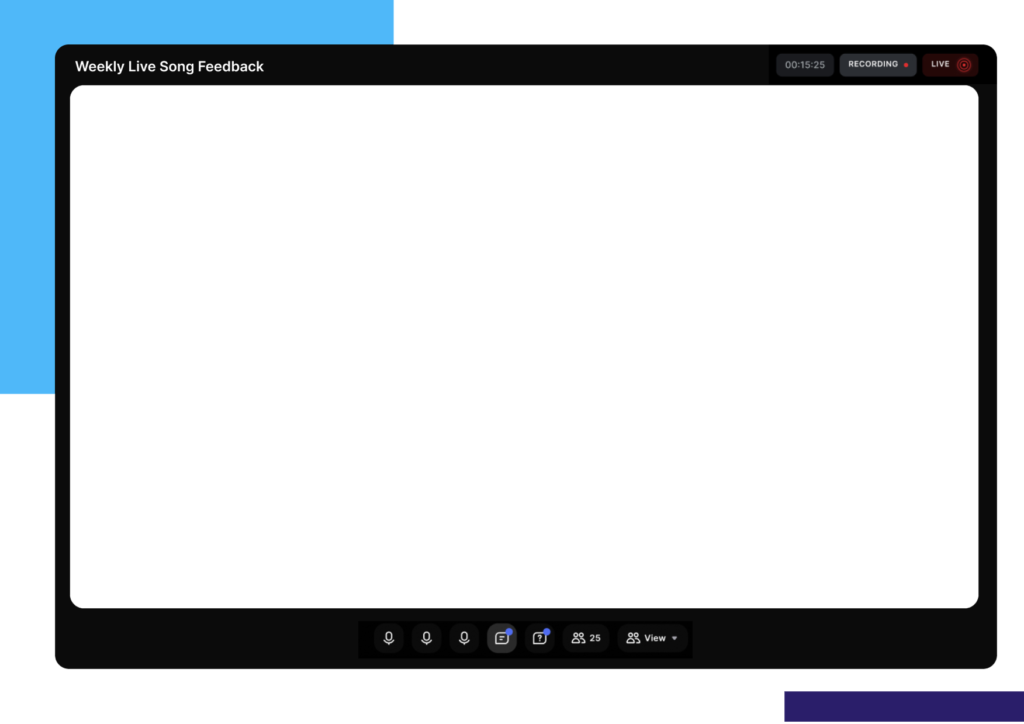Select the first microphone icon
The width and height of the screenshot is (1024, 724).
coord(388,638)
